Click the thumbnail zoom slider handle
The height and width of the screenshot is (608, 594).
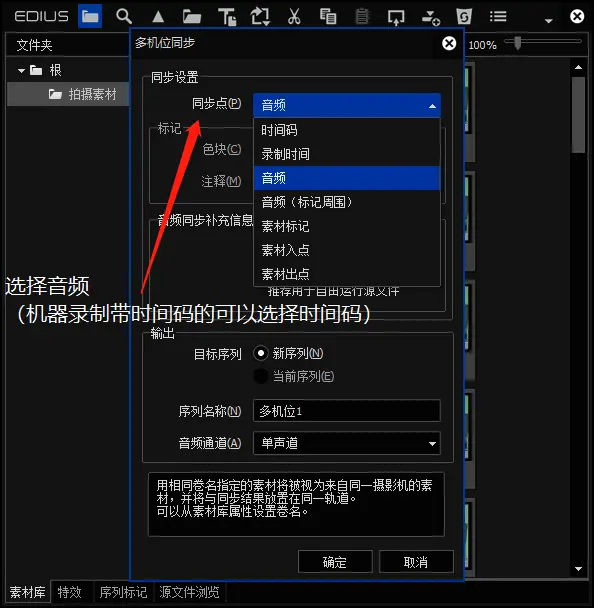(518, 42)
